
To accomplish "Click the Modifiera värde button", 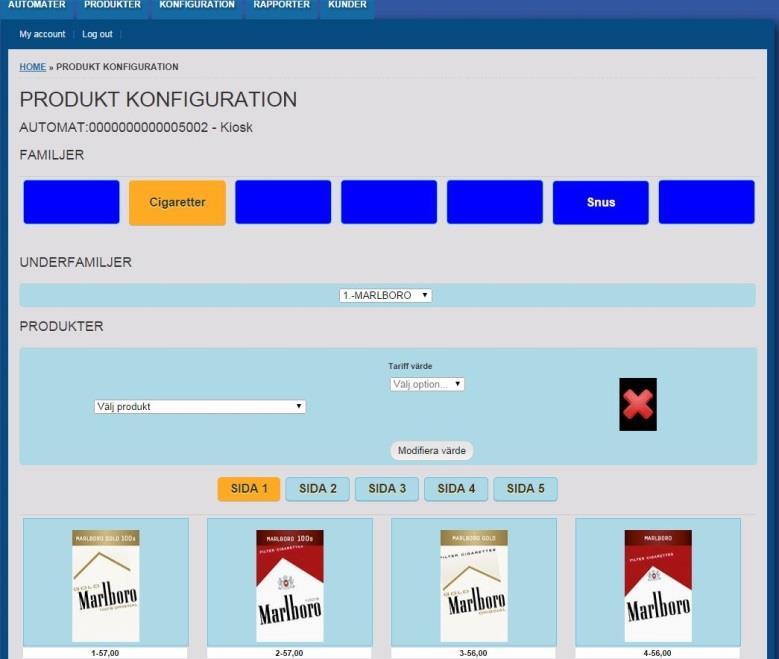I will [x=432, y=450].
